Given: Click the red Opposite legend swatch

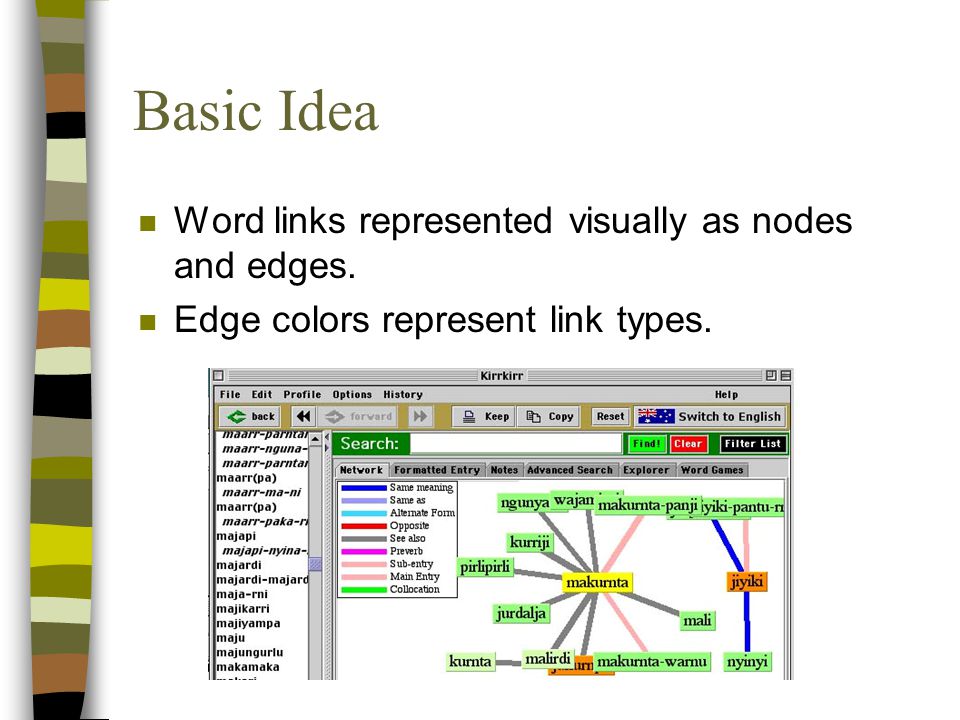Looking at the screenshot, I should coord(364,526).
